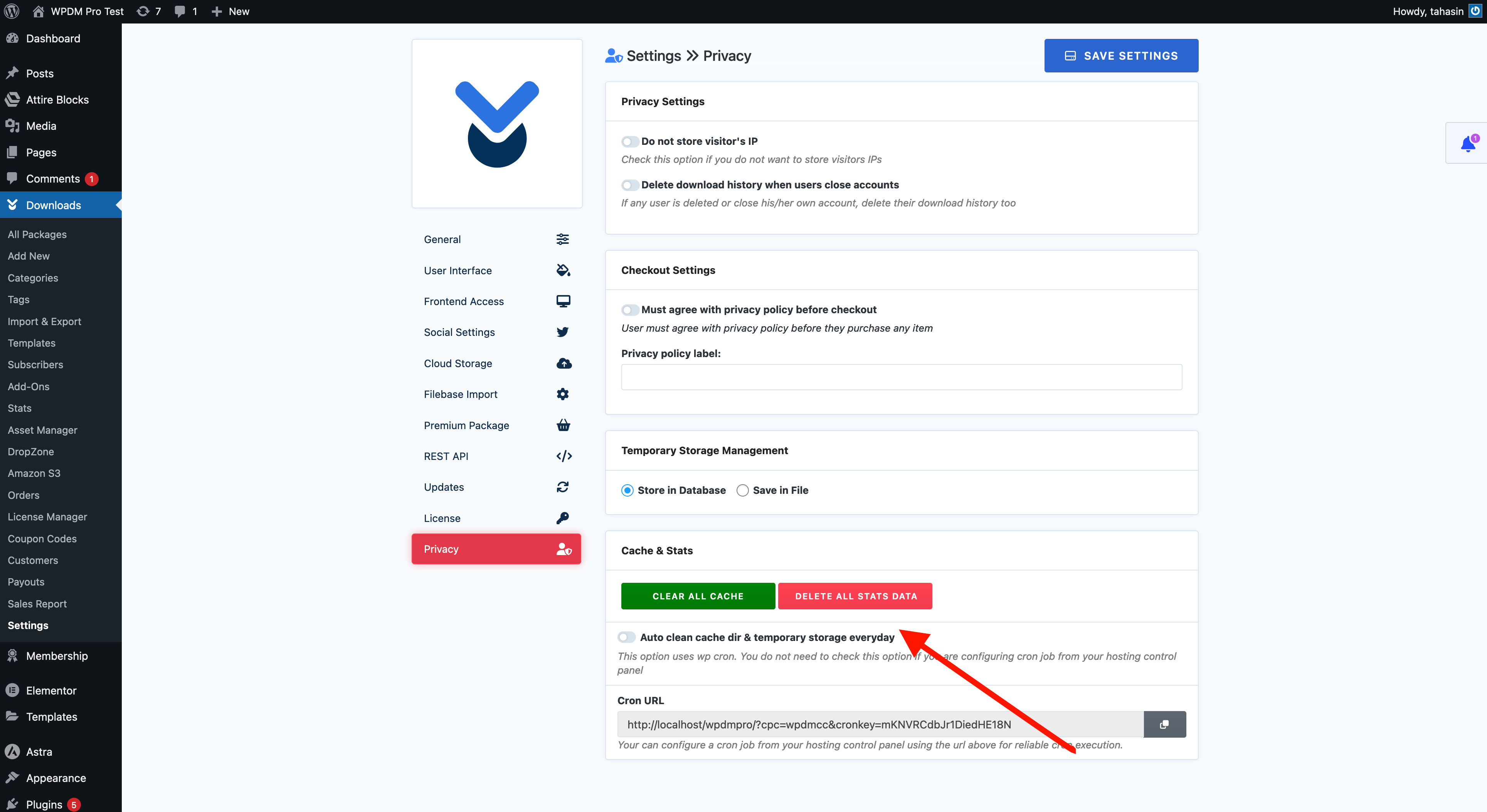
Task: Click the User Interface paint bucket icon
Action: coord(563,270)
